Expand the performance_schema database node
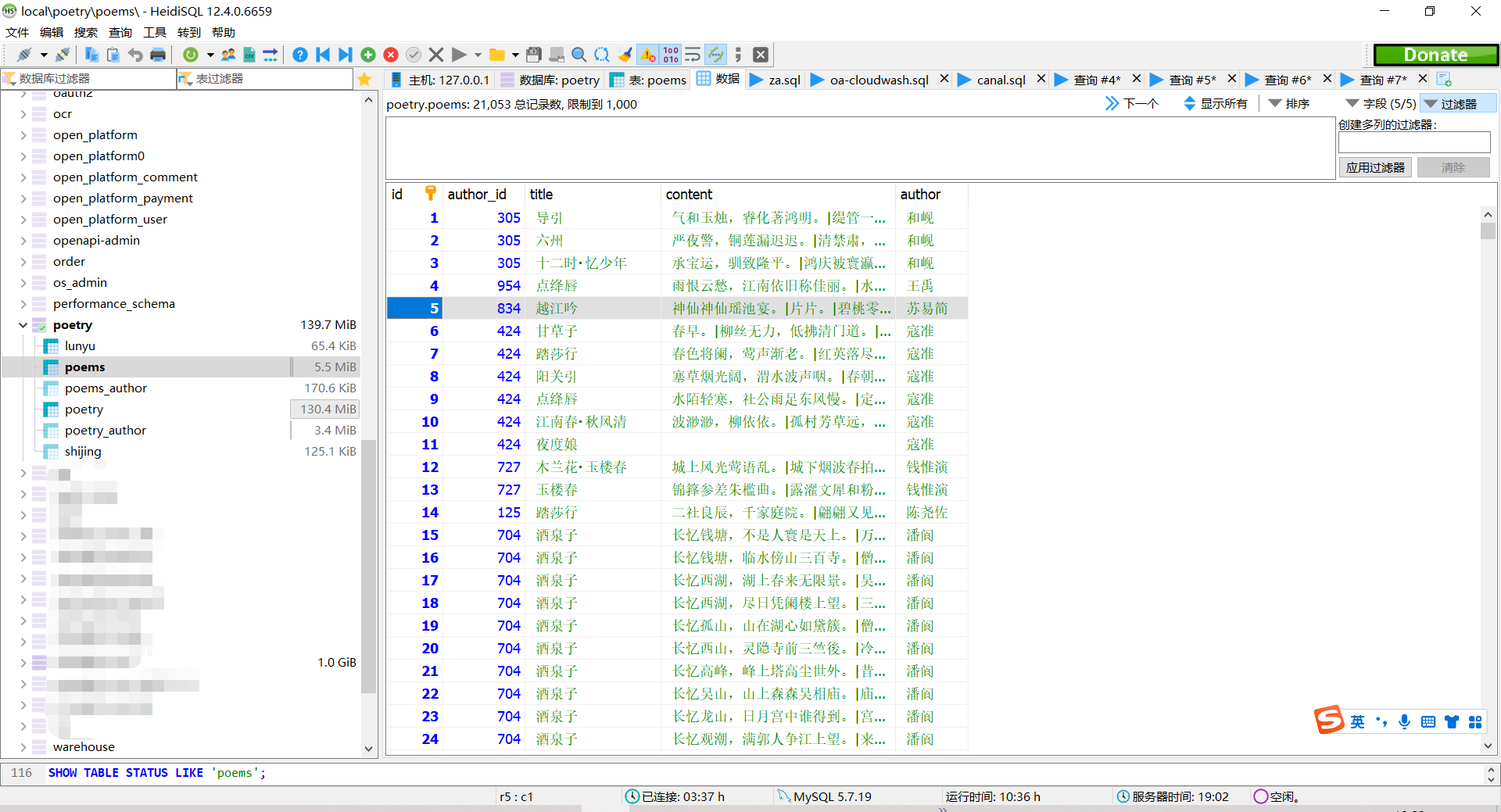The image size is (1501, 812). pos(23,304)
